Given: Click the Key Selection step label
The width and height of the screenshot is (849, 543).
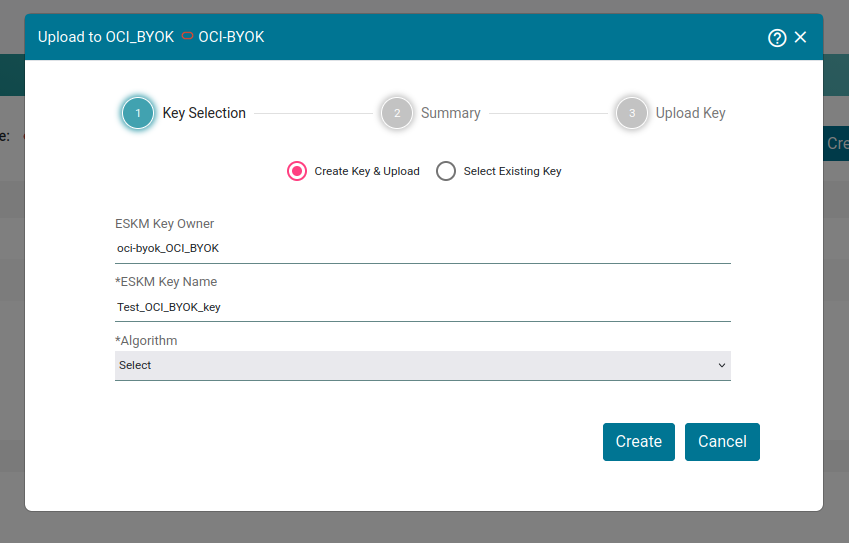Looking at the screenshot, I should click(x=204, y=113).
